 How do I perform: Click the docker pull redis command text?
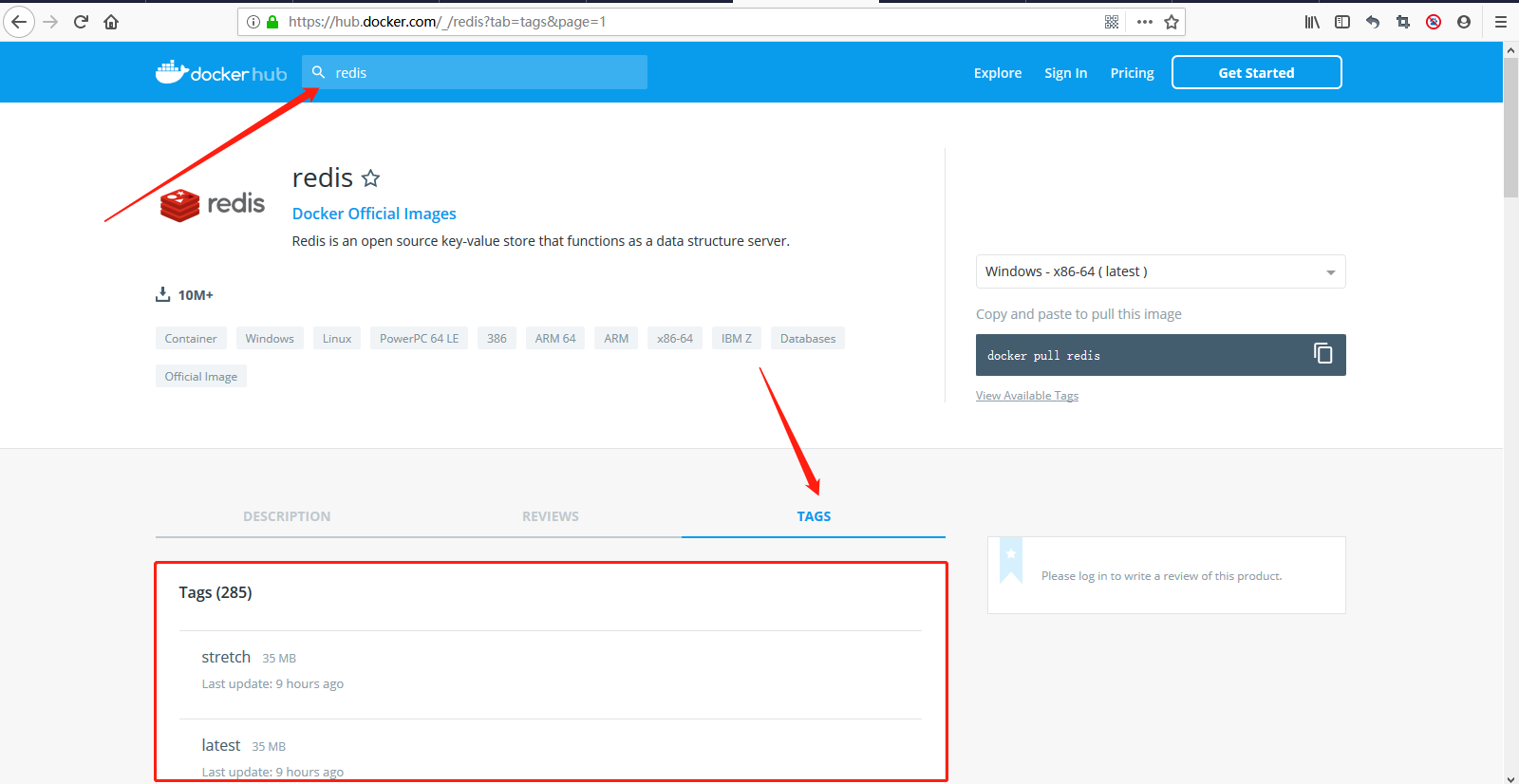[1043, 356]
